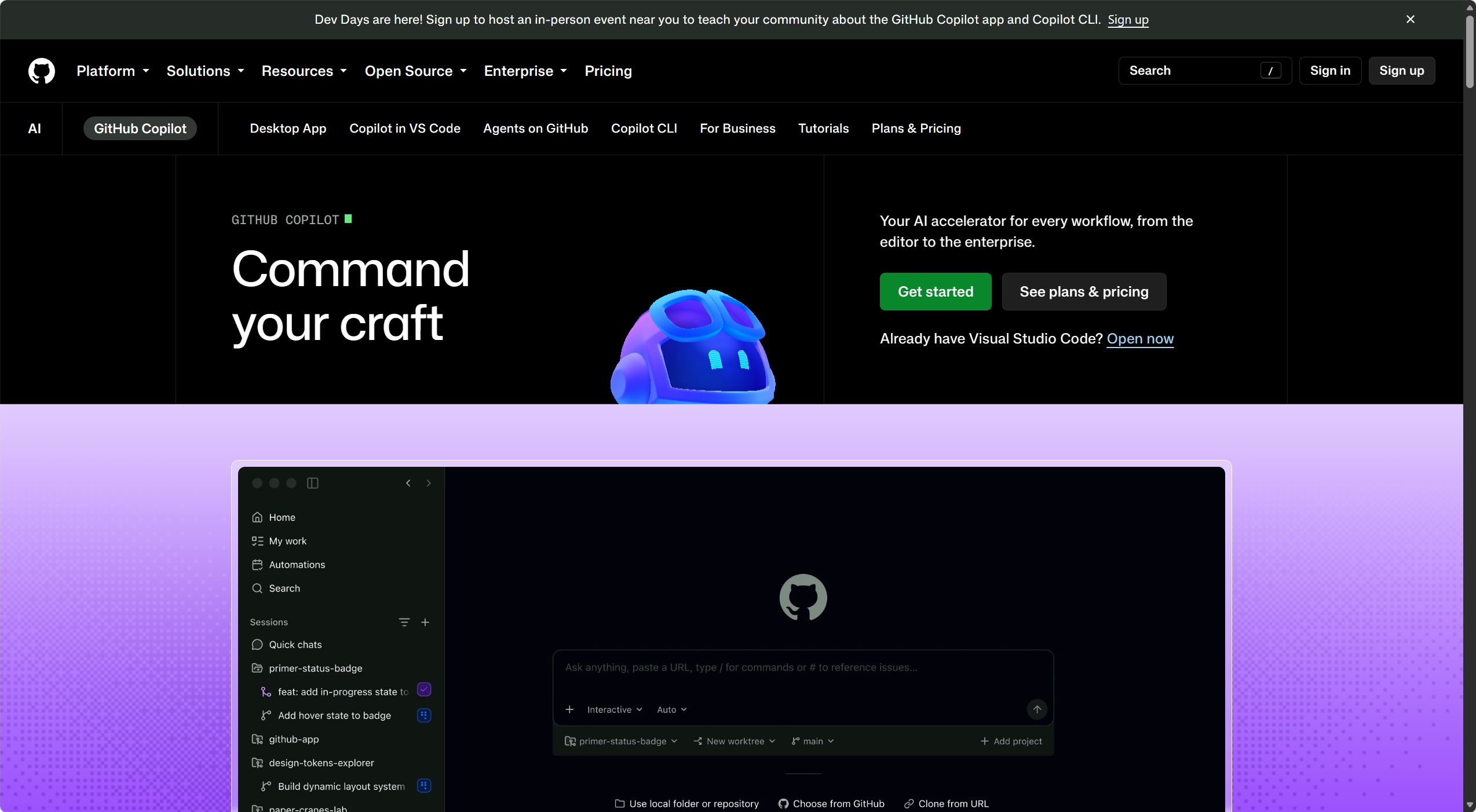Open the Auto model dropdown
This screenshot has width=1476, height=812.
click(x=672, y=710)
